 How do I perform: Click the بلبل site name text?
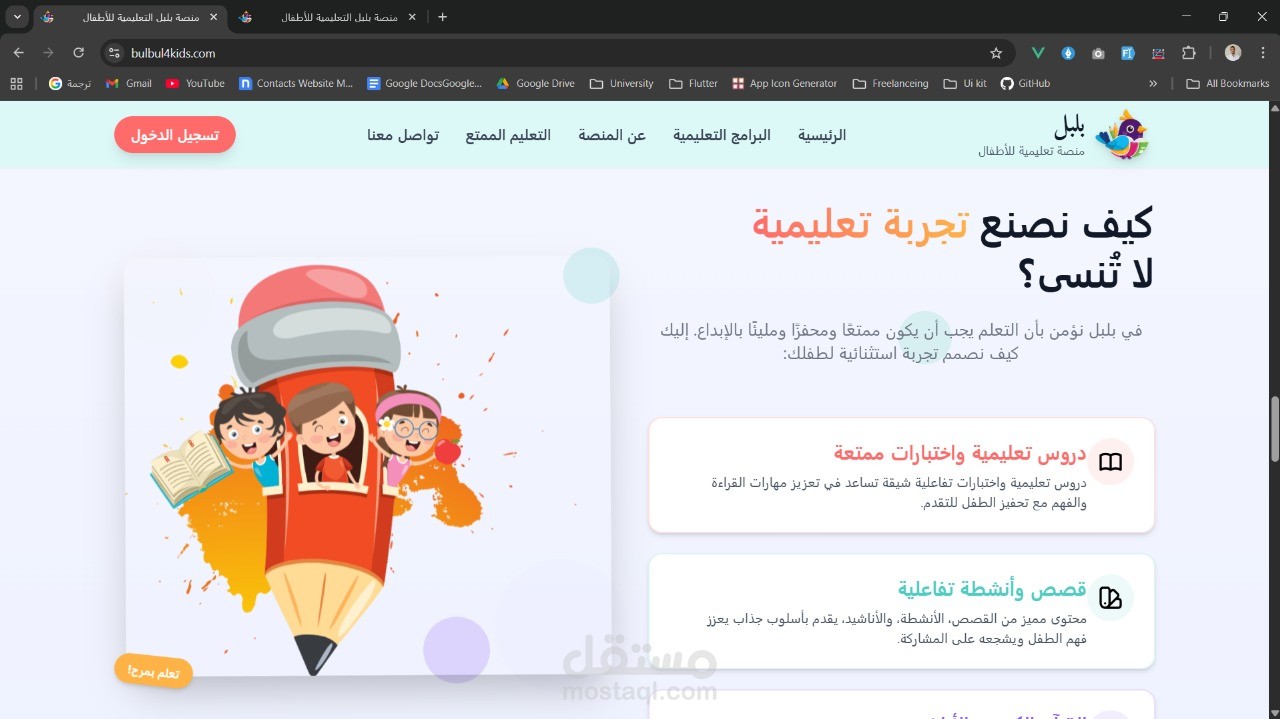(1069, 126)
